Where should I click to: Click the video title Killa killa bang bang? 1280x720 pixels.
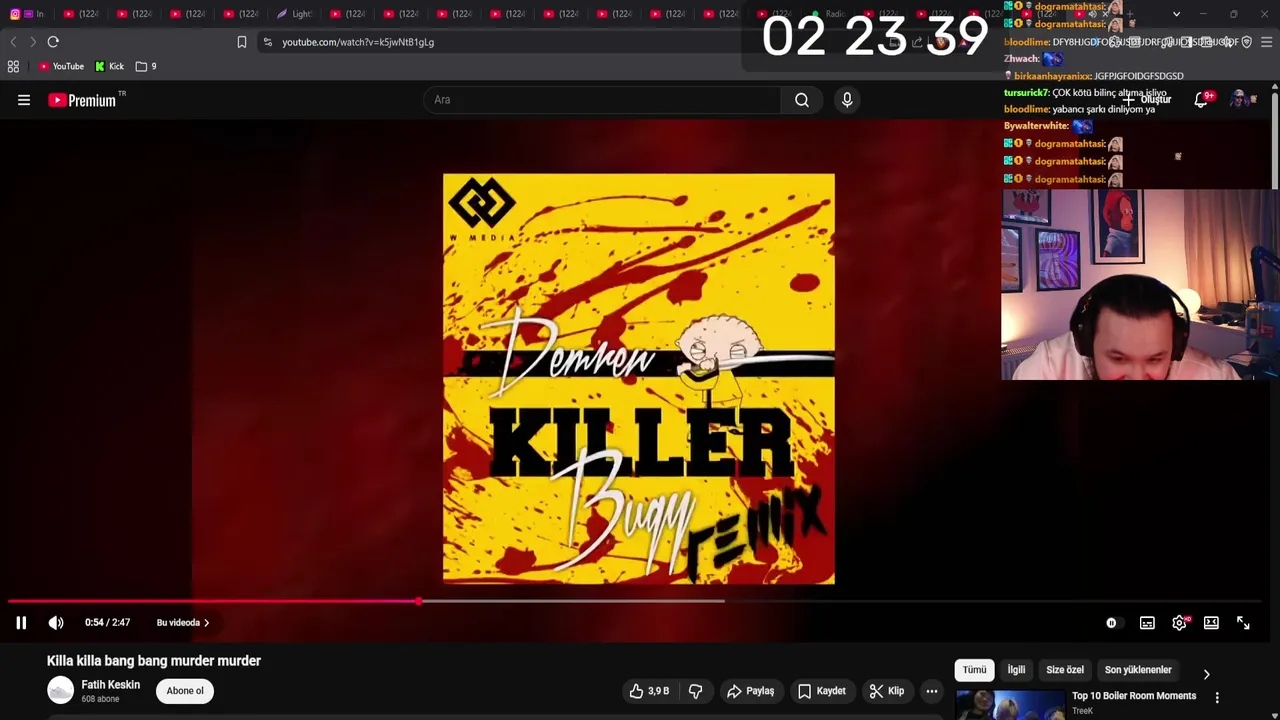click(154, 661)
